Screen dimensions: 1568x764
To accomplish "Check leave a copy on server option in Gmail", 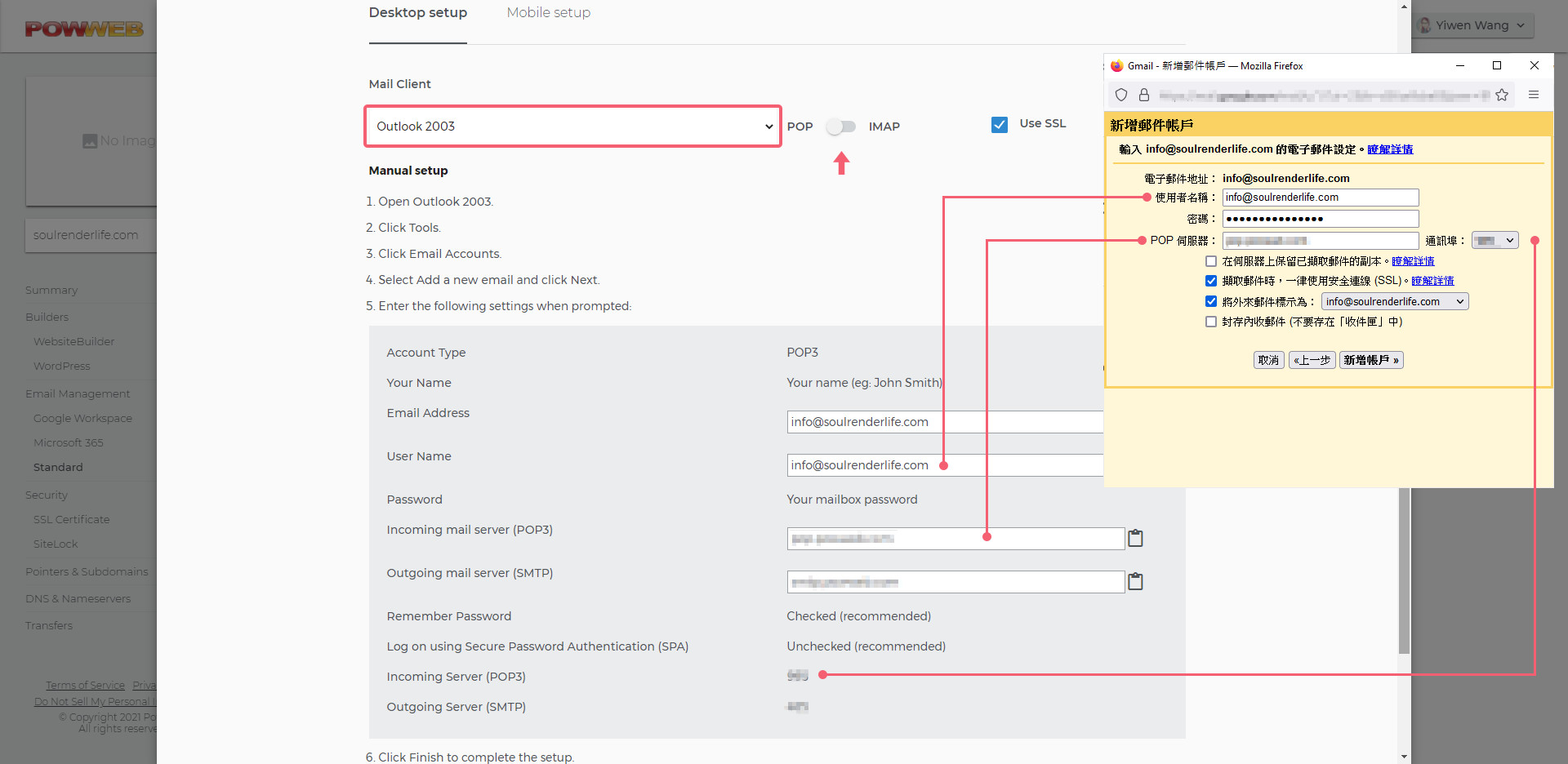I will (1211, 261).
